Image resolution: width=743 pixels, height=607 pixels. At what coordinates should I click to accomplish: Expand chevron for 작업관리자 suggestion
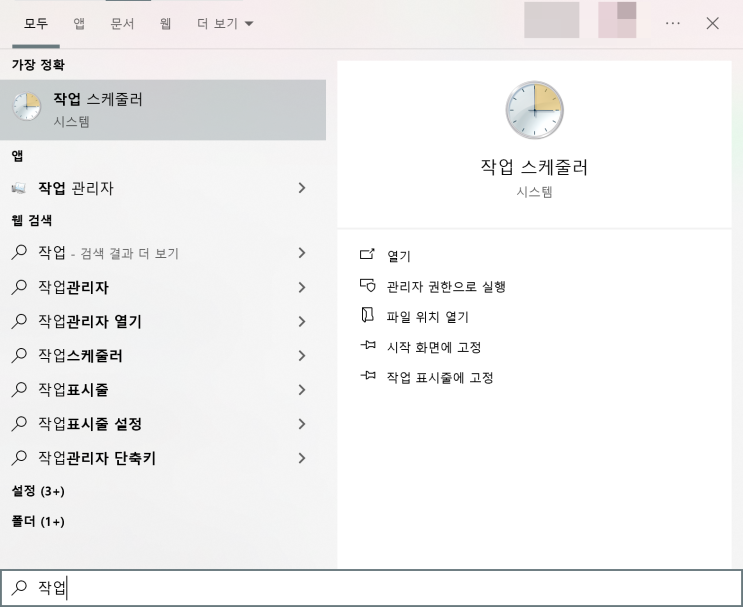pos(302,287)
